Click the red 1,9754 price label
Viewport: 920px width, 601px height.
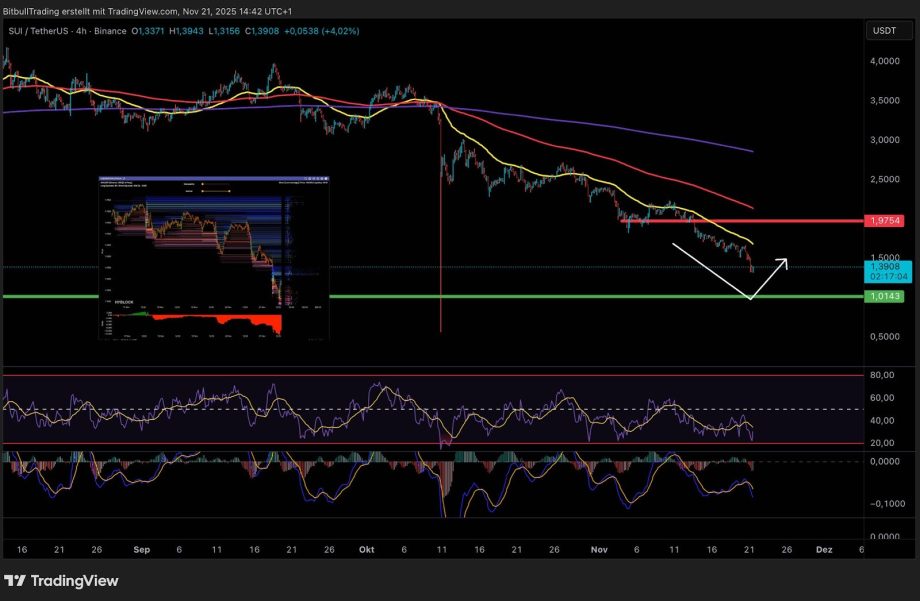(885, 220)
